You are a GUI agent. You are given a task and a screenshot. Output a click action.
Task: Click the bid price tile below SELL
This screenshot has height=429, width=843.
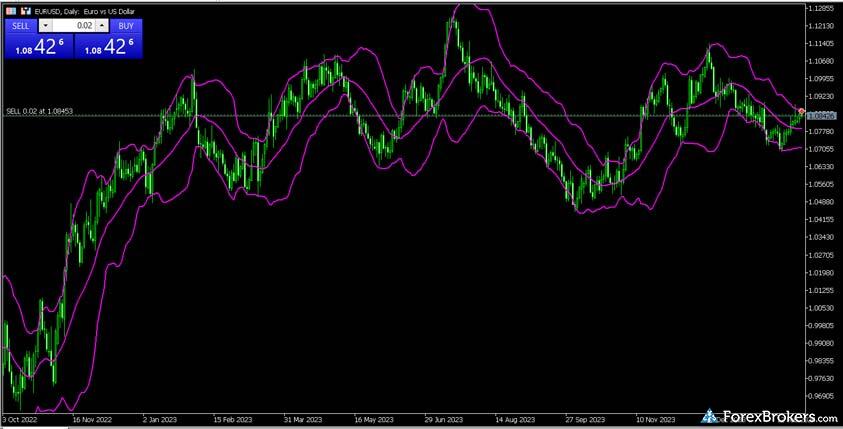click(x=37, y=45)
